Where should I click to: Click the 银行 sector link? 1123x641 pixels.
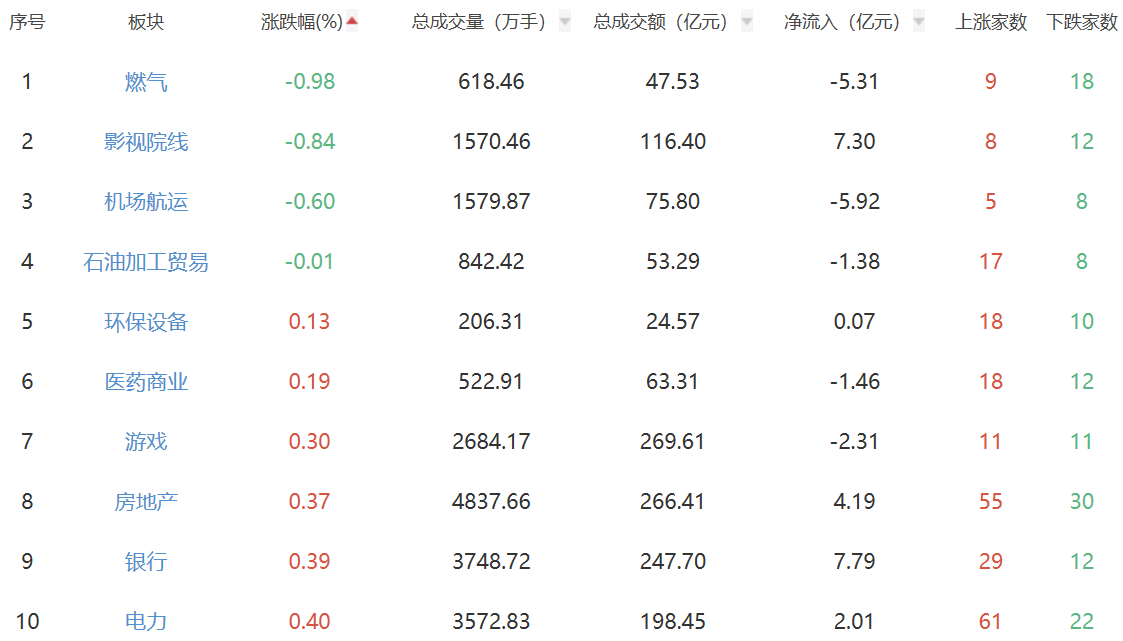[146, 562]
